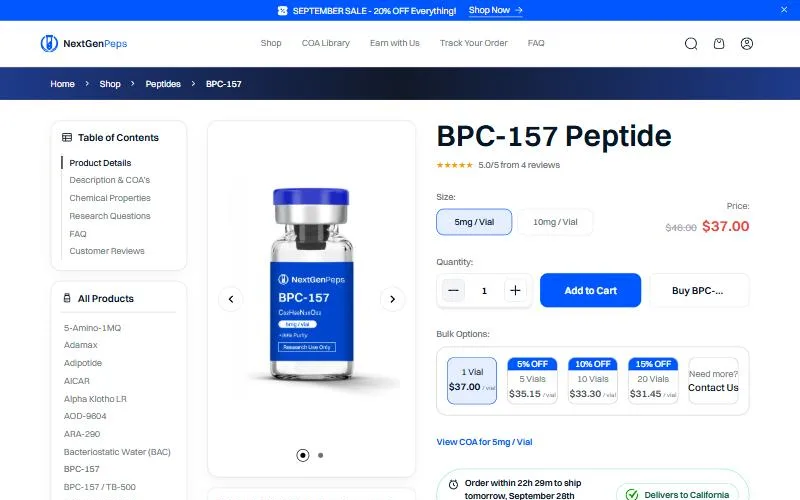Select the 1 Vial bulk option
This screenshot has width=800, height=500.
[472, 381]
